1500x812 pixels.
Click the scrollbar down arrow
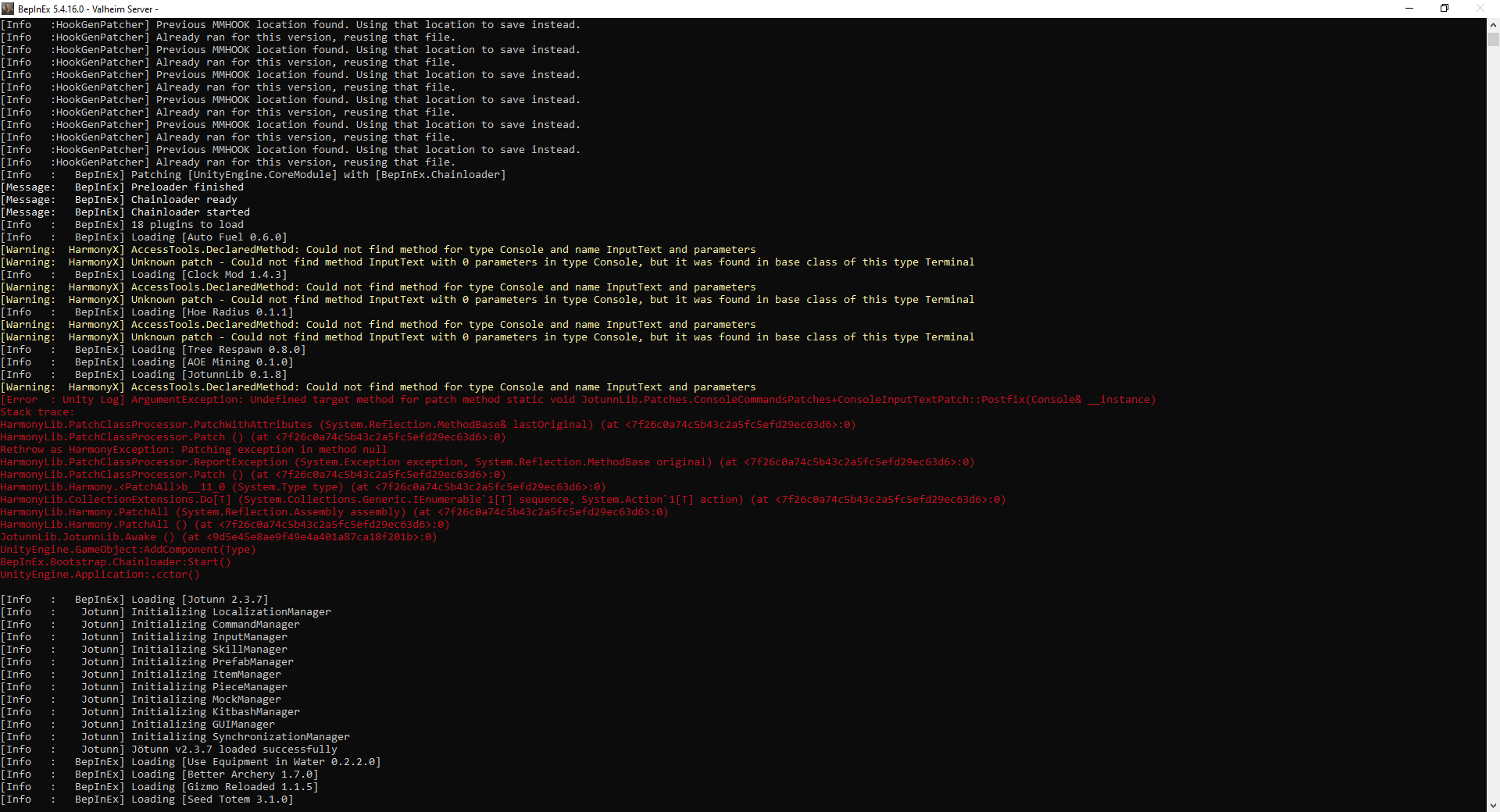pyautogui.click(x=1493, y=804)
